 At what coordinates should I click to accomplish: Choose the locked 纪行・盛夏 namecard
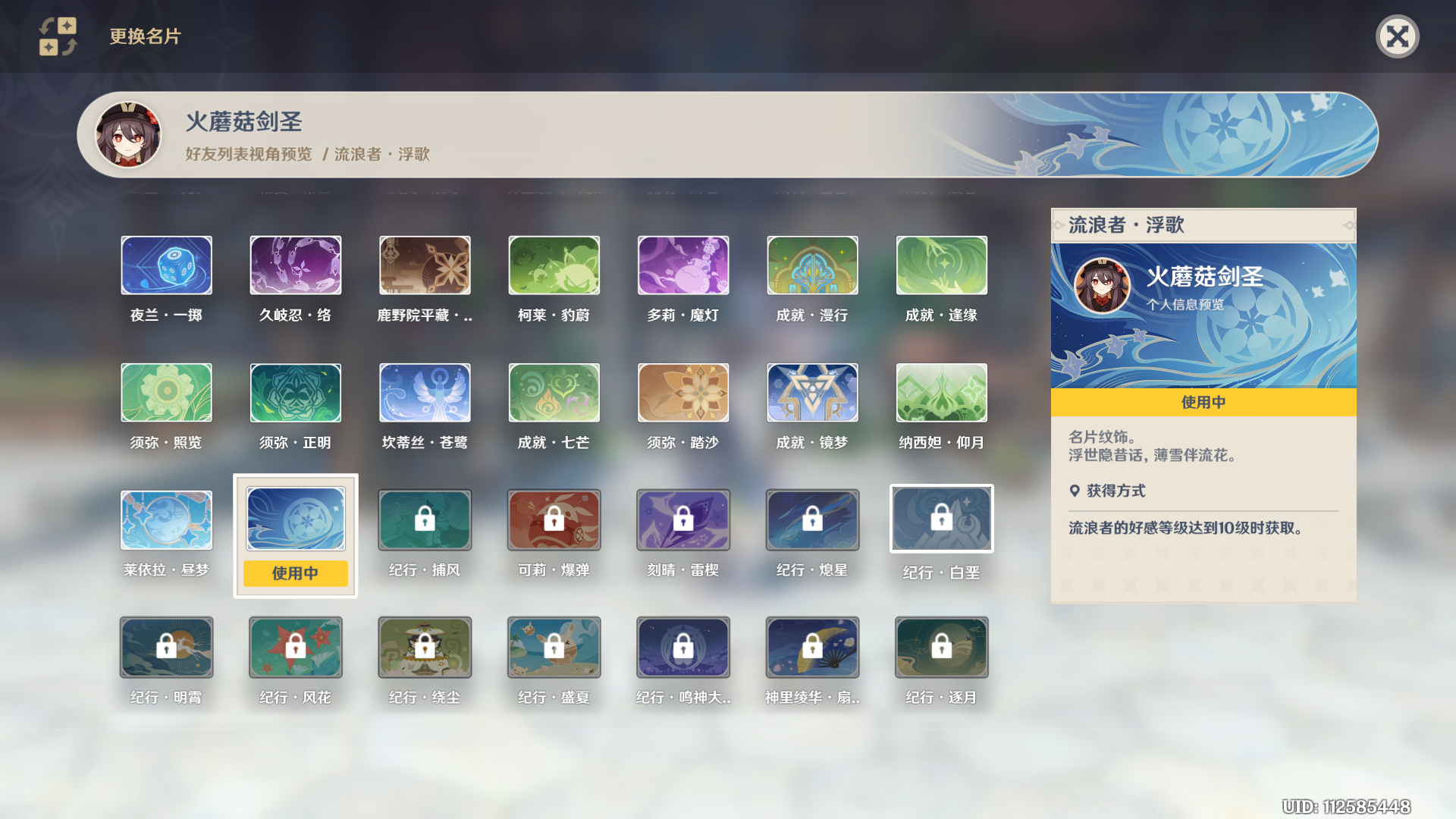pos(554,648)
